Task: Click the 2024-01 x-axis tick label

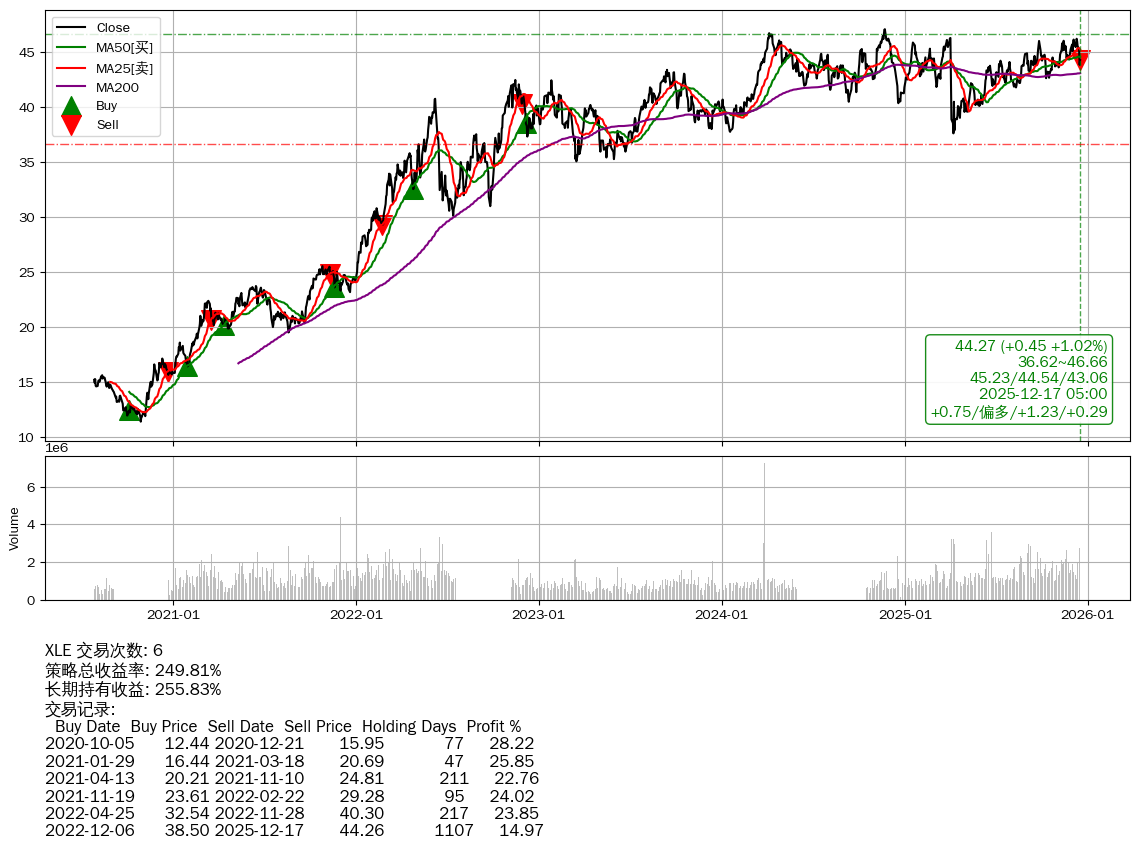Action: 722,614
